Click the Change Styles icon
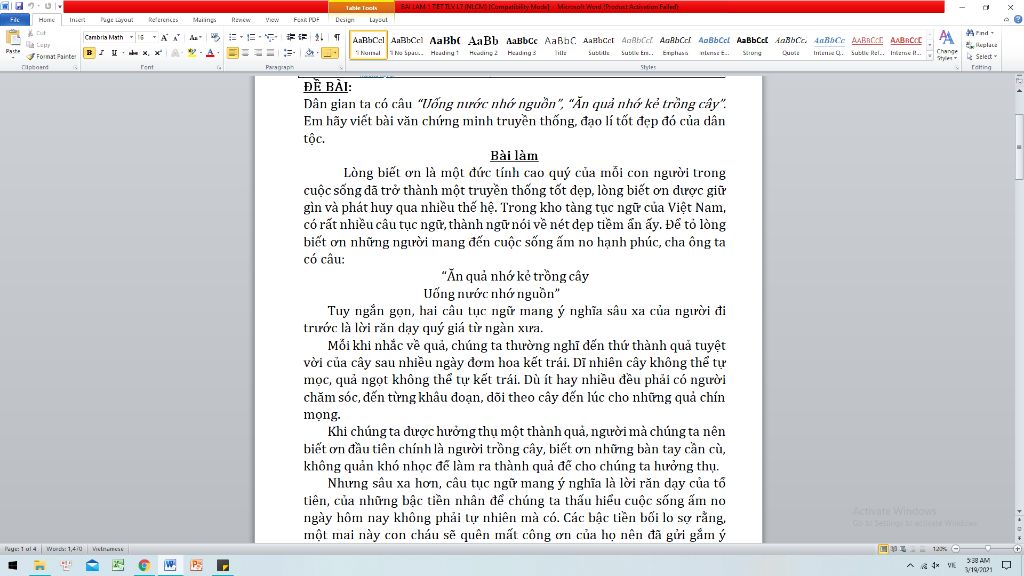Screen dimensions: 1024x576 click(946, 44)
